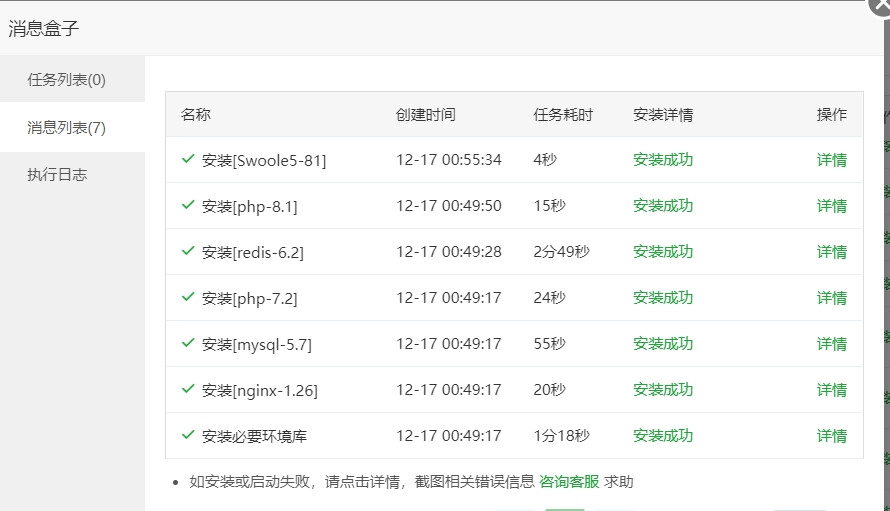890x511 pixels.
Task: Click 安装成功 status for php-8.1
Action: point(663,206)
